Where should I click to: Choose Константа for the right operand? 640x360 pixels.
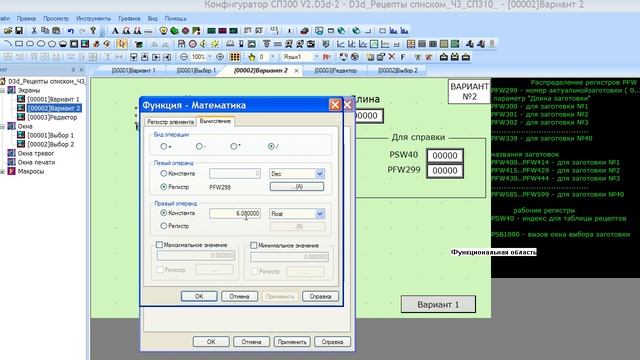pyautogui.click(x=164, y=213)
